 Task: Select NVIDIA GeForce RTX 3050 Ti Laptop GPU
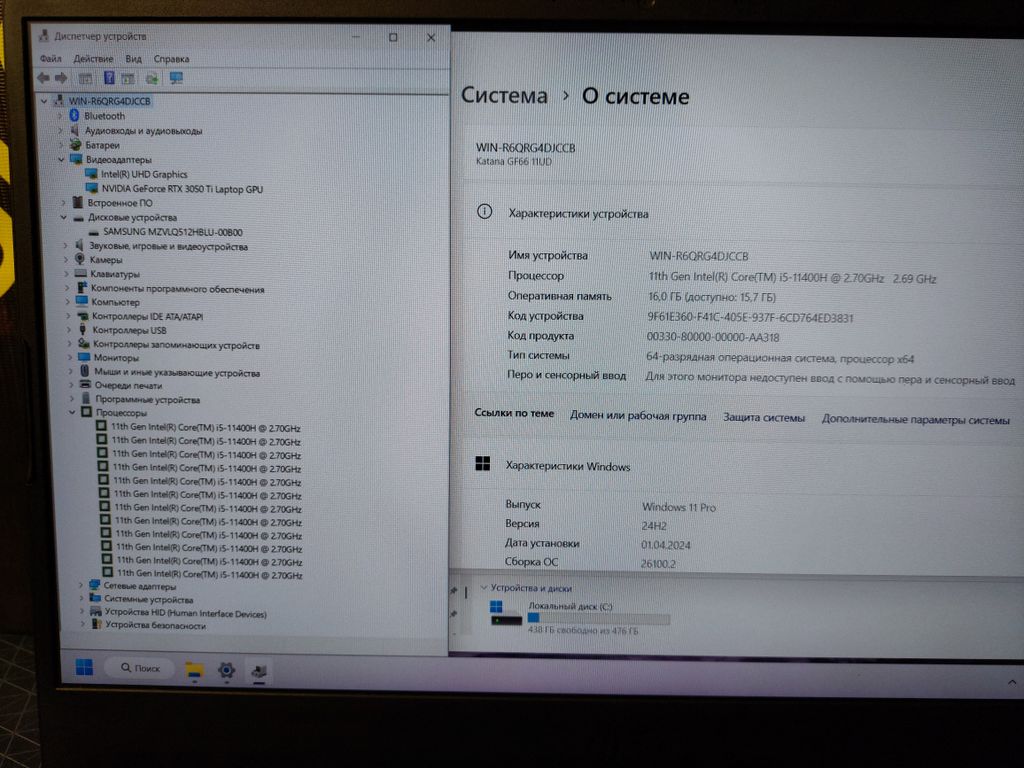coord(182,189)
